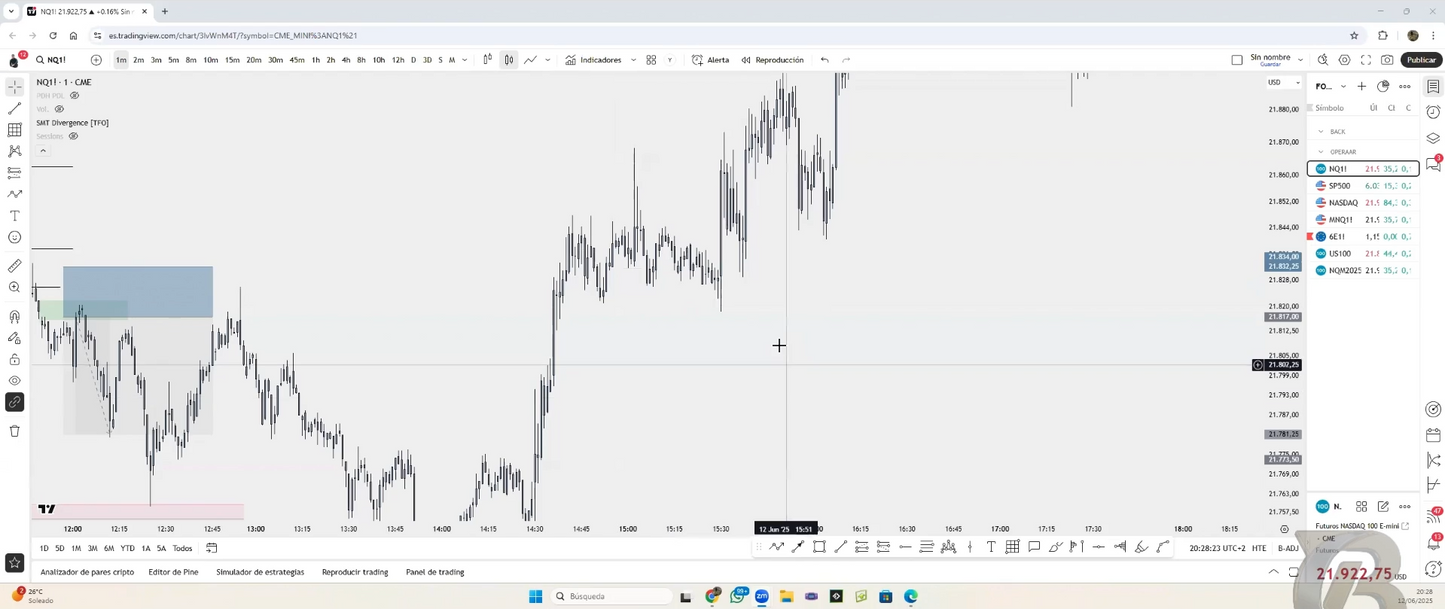
Task: Show the Sessions indicator
Action: point(73,136)
